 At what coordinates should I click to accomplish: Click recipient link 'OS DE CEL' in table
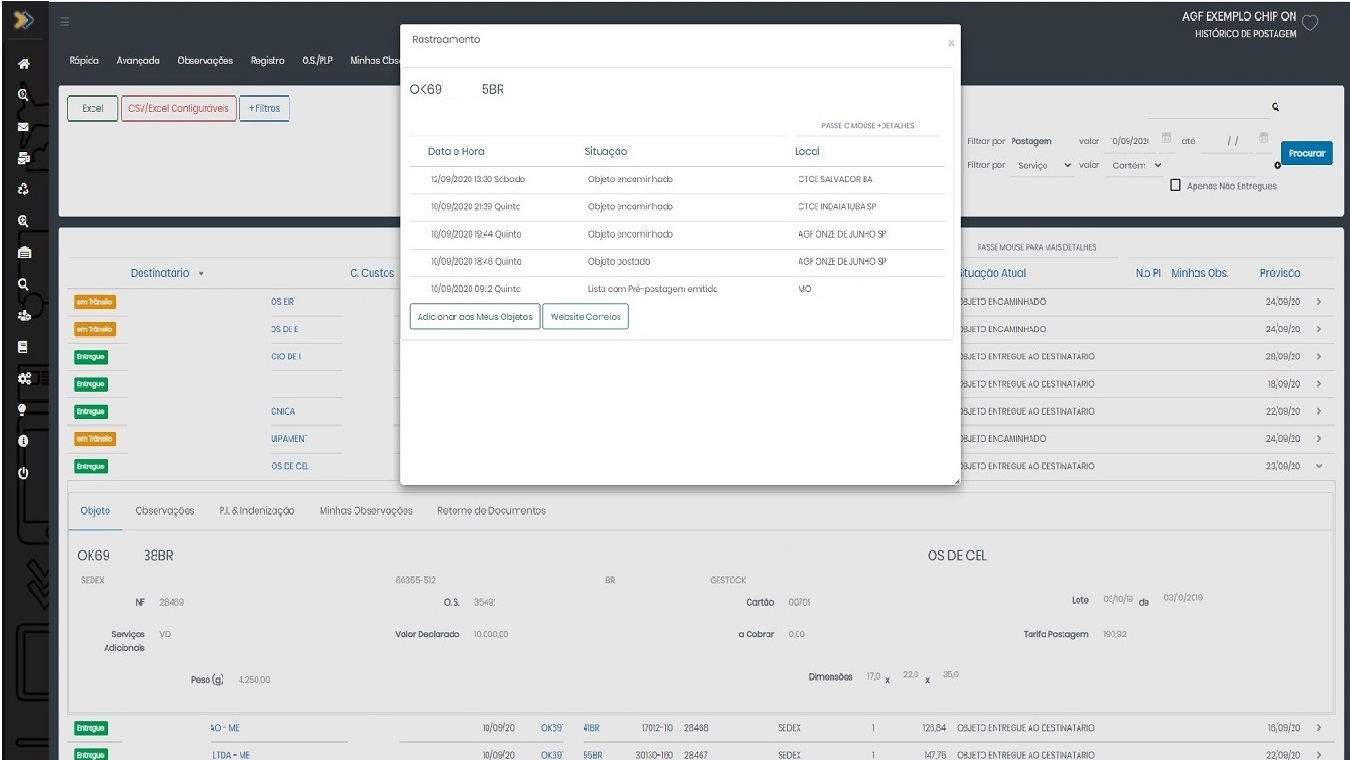[290, 466]
